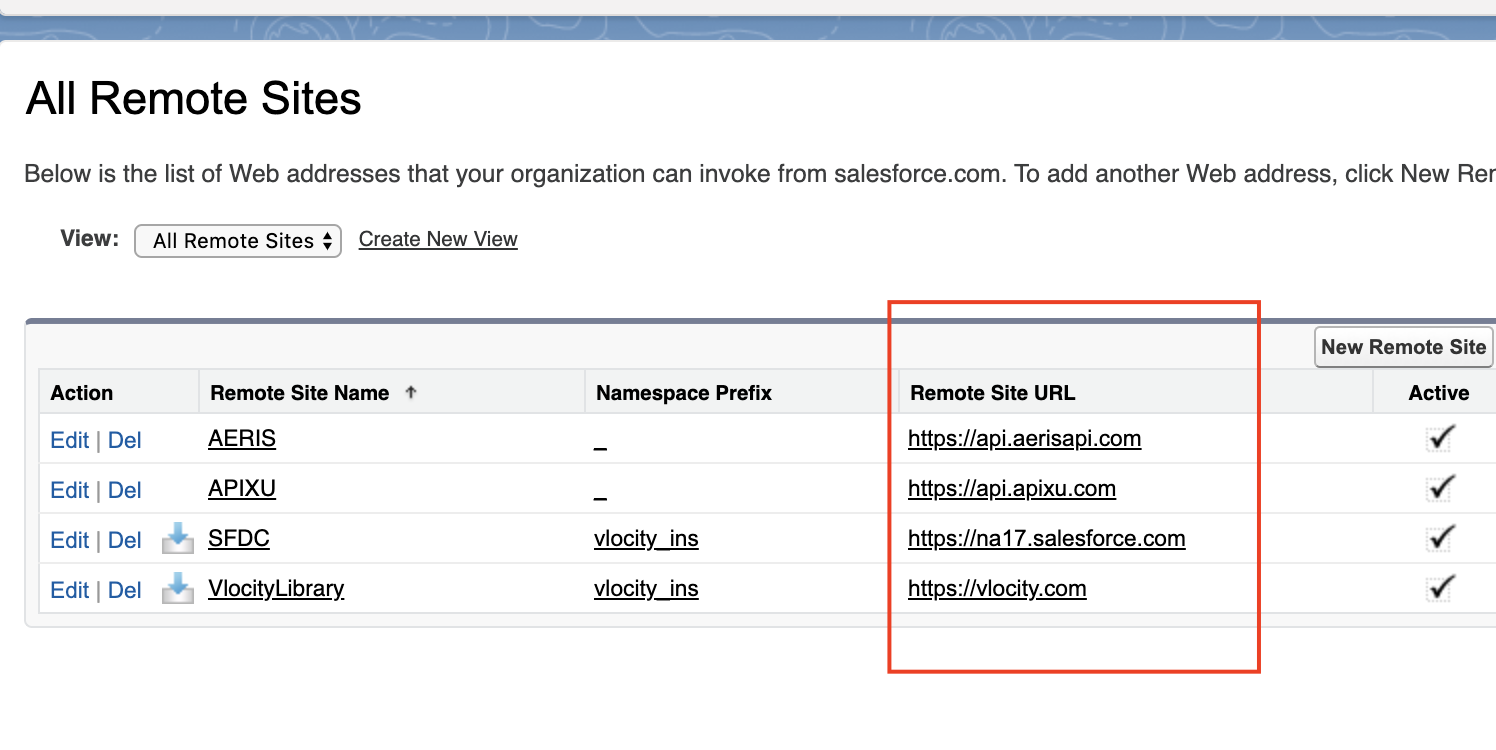Viewport: 1496px width, 750px height.
Task: Click vlocity_ins prefix in VlocityLibrary row
Action: pos(646,589)
